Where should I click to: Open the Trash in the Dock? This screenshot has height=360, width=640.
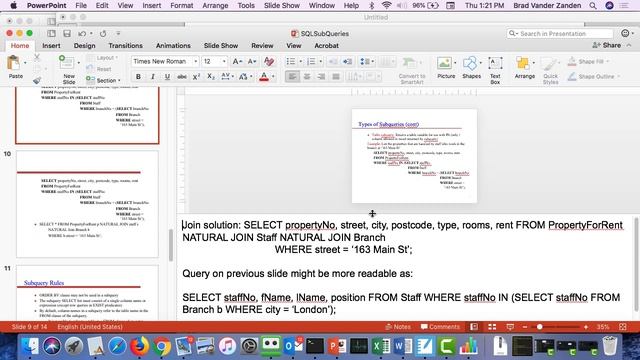(x=610, y=346)
